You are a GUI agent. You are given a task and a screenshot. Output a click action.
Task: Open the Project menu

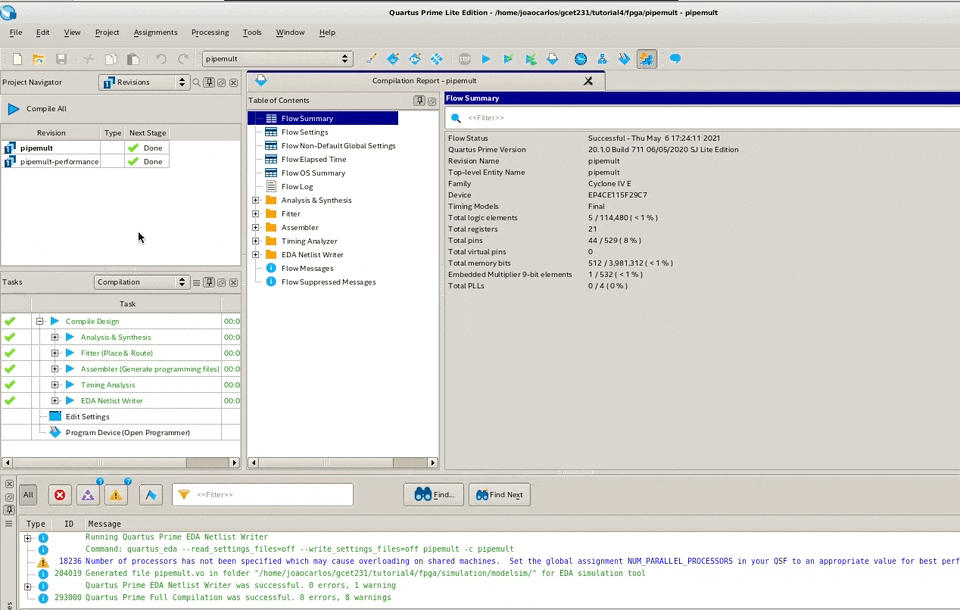coord(107,32)
